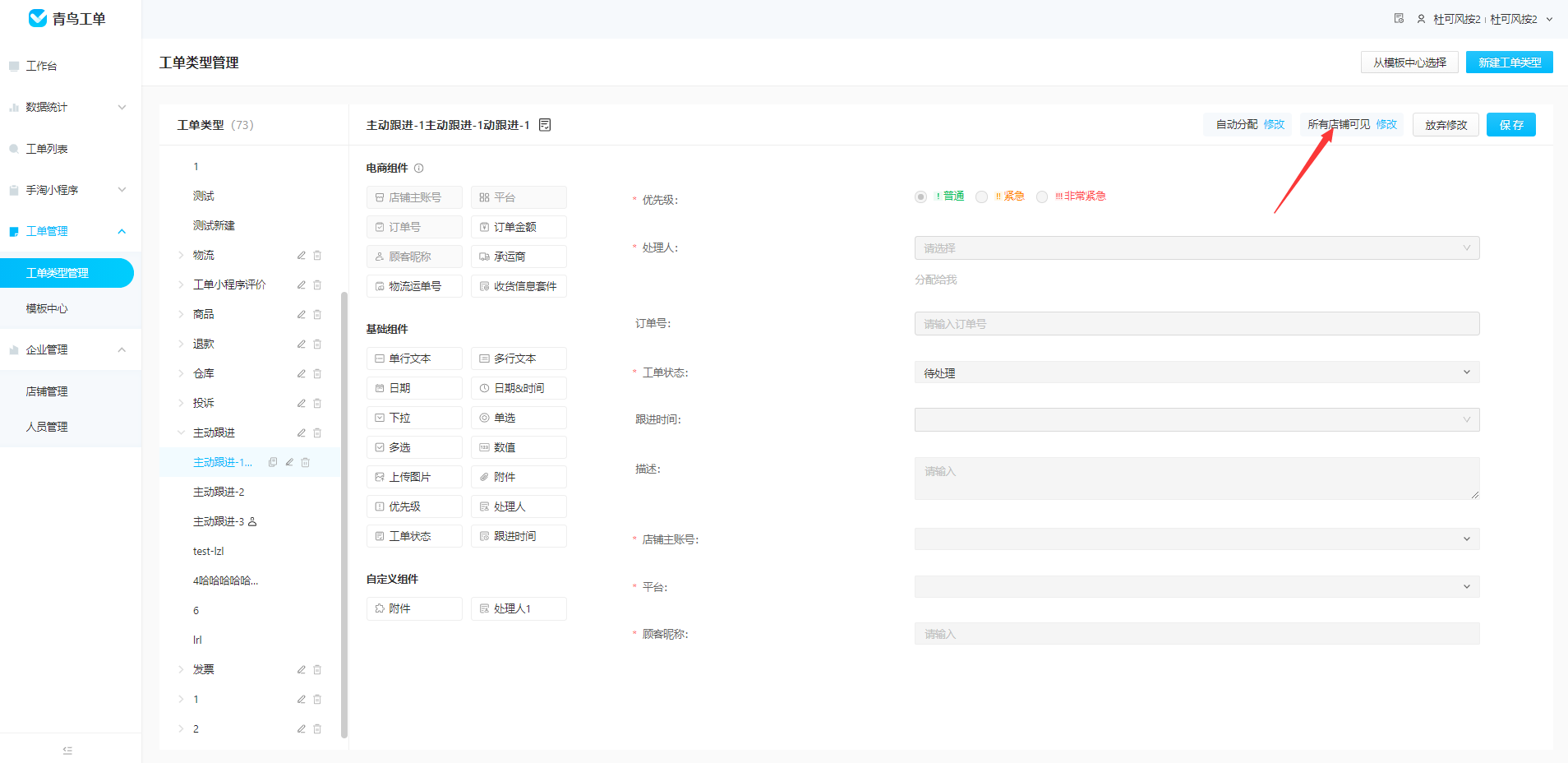
Task: Expand 商品 tree node
Action: 181,315
